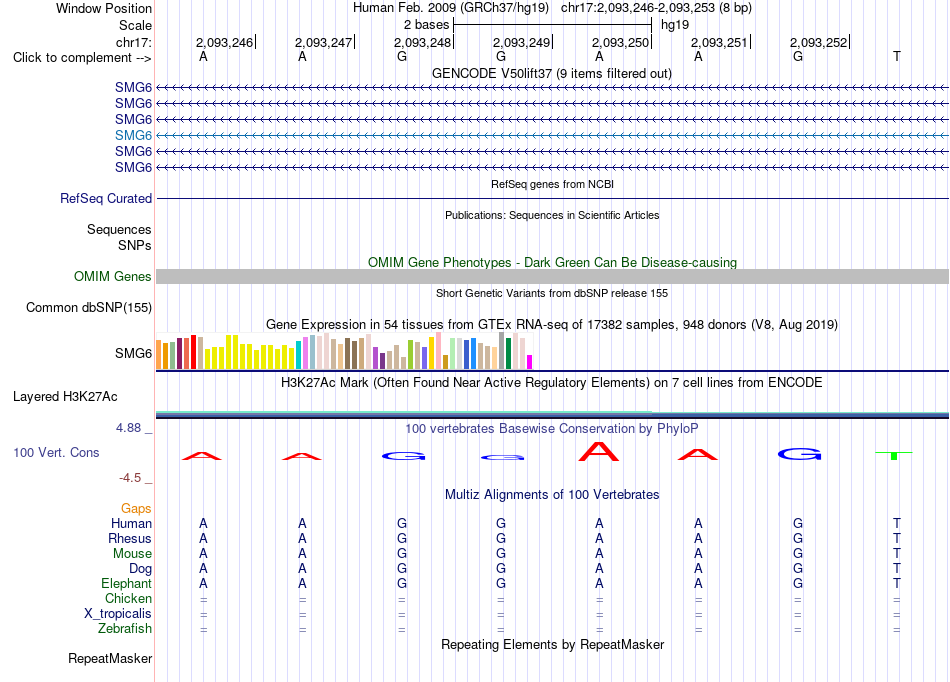950x682 pixels.
Task: Select the light-blue SMG6 transcript label
Action: pos(133,135)
